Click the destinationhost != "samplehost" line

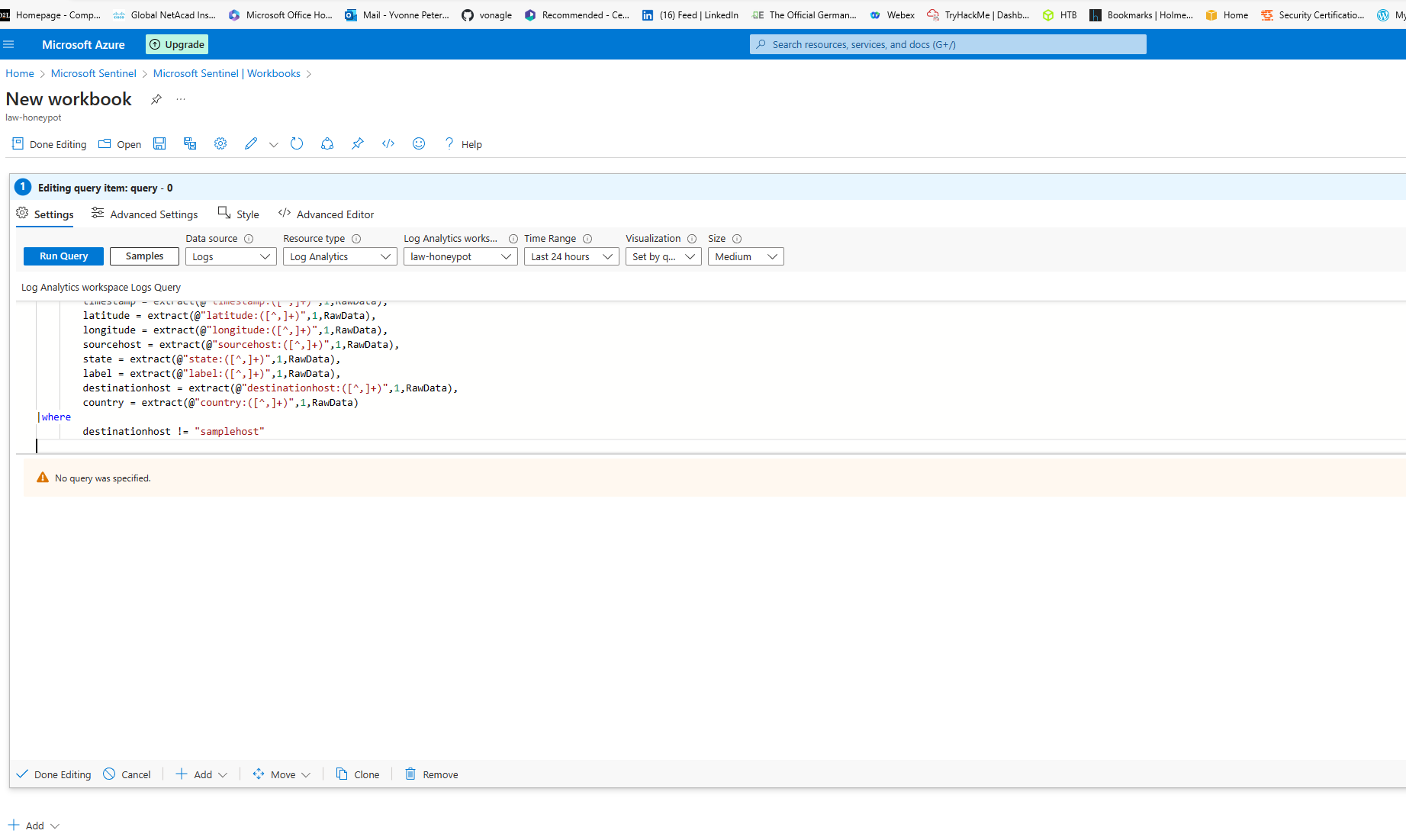(173, 432)
